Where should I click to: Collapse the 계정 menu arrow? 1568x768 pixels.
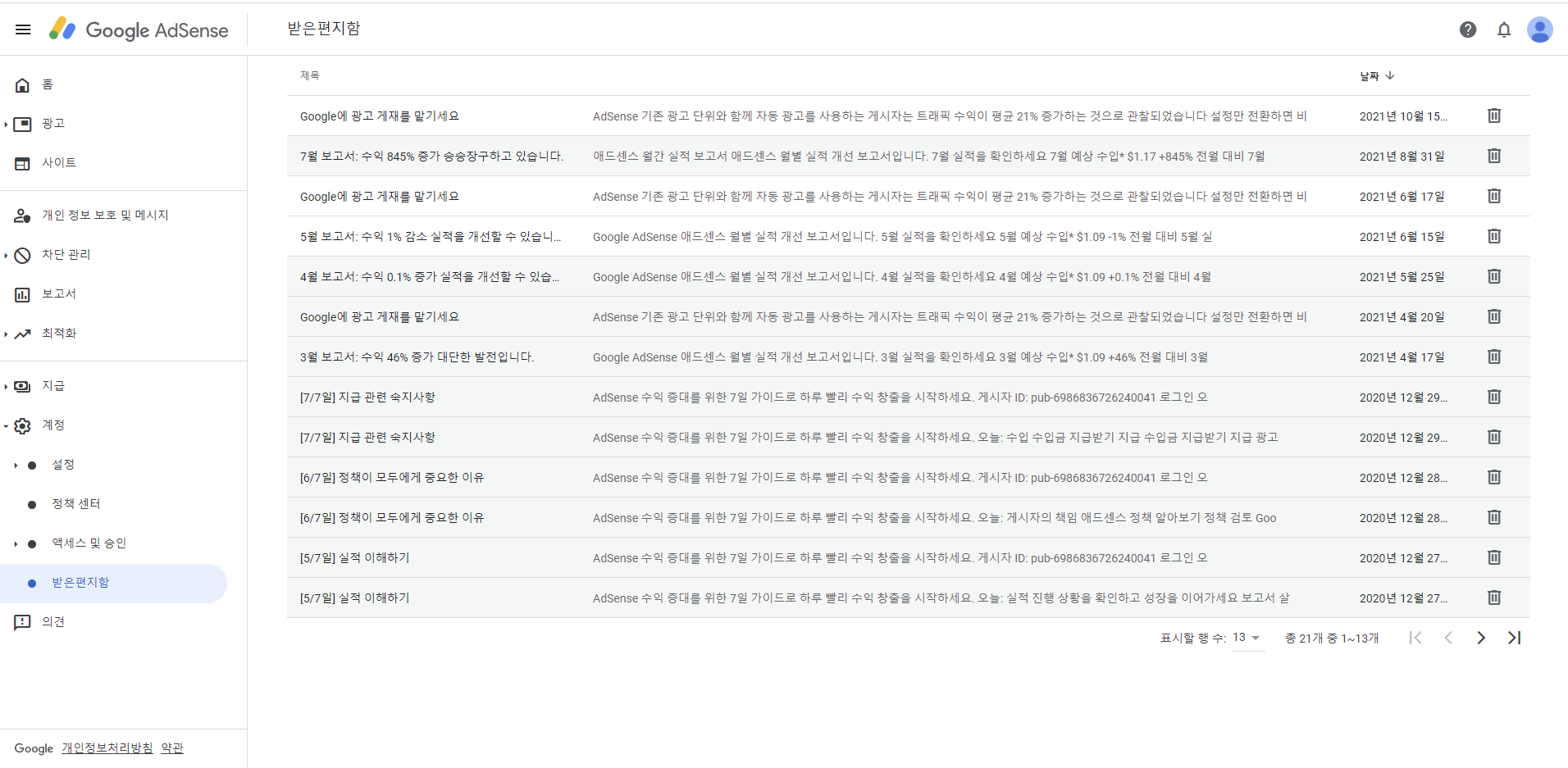pyautogui.click(x=6, y=425)
